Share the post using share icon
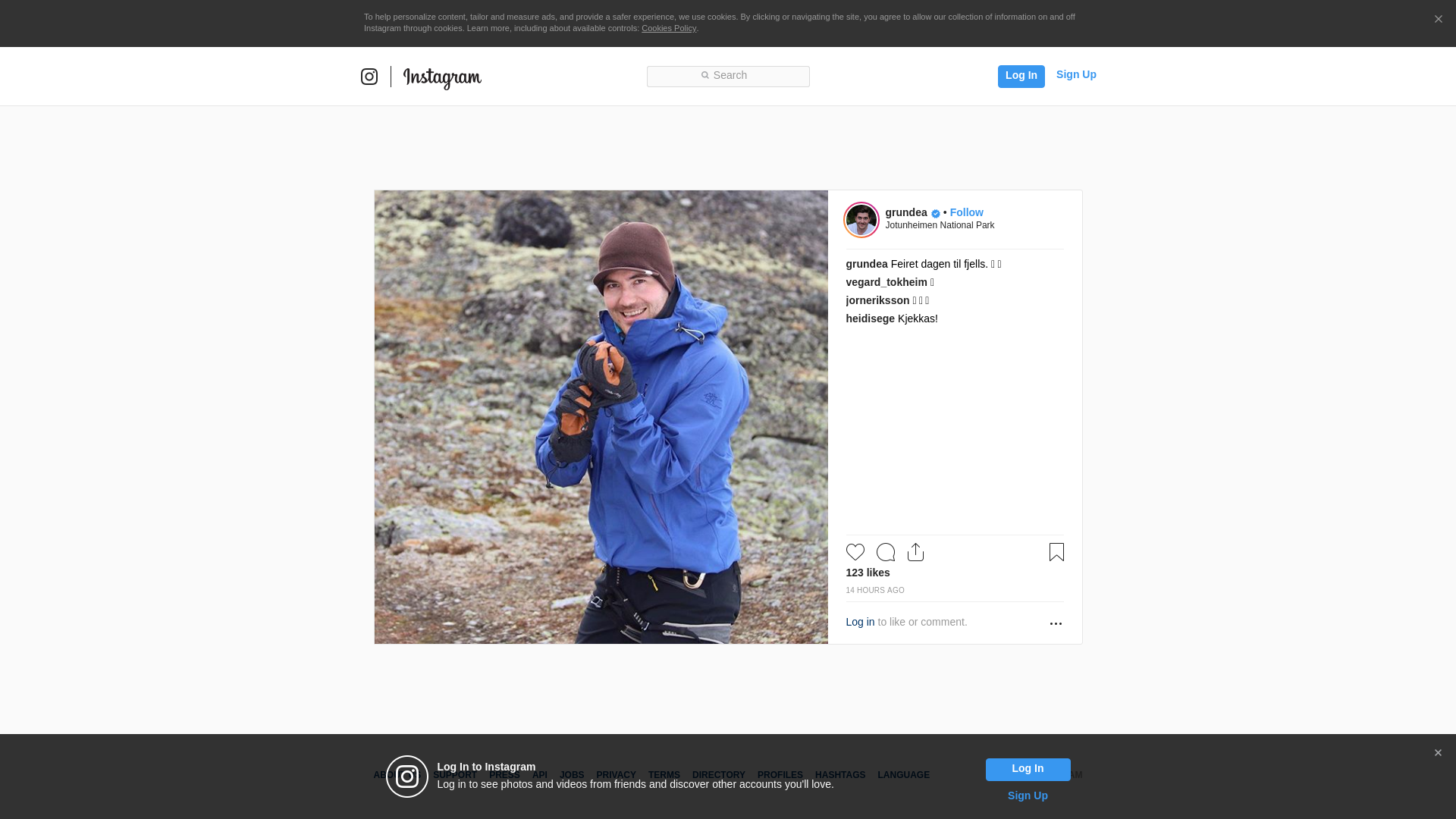Screen dimensions: 1456x819 point(915,552)
